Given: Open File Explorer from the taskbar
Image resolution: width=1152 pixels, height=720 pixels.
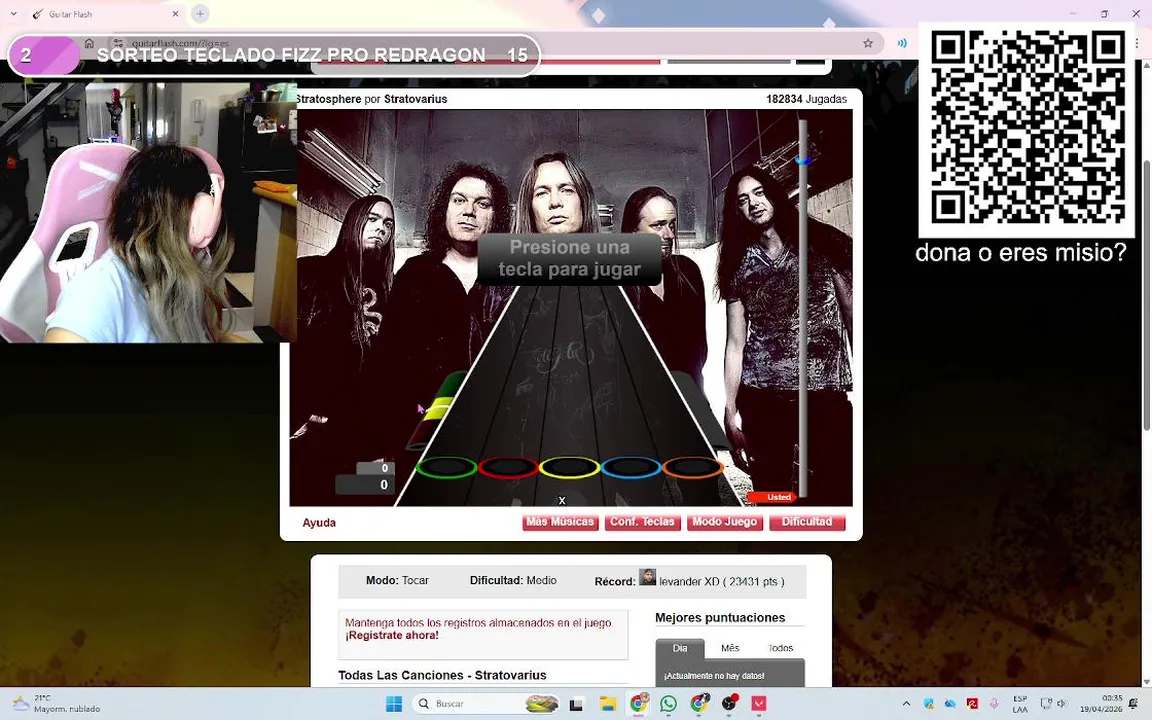Looking at the screenshot, I should tap(607, 704).
